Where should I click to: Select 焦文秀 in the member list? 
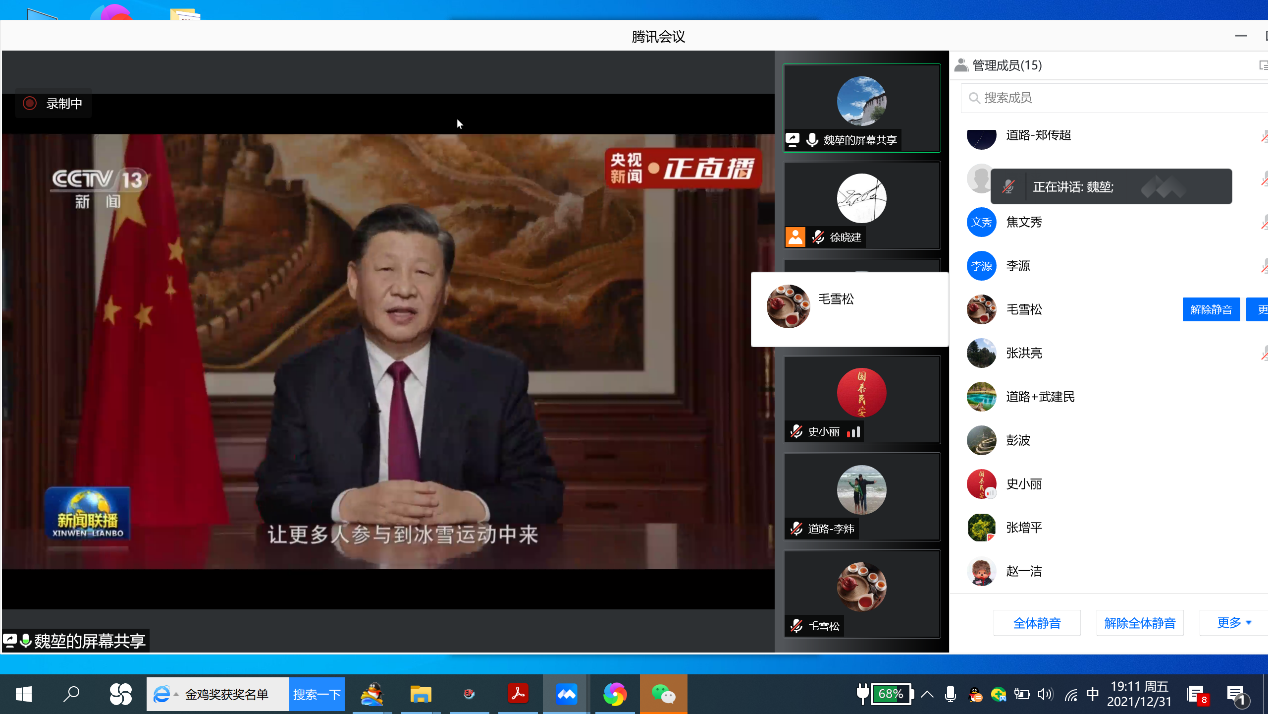pyautogui.click(x=1024, y=222)
